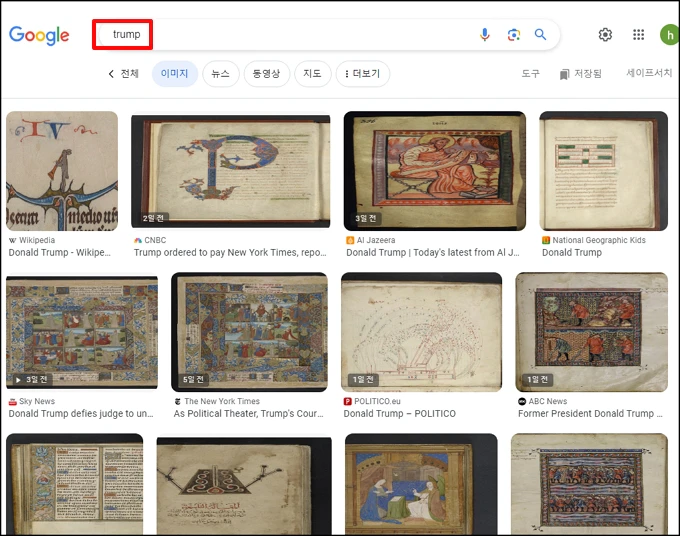680x536 pixels.
Task: Click 'Donald Trump' under National Geographic Kids
Action: (x=572, y=252)
